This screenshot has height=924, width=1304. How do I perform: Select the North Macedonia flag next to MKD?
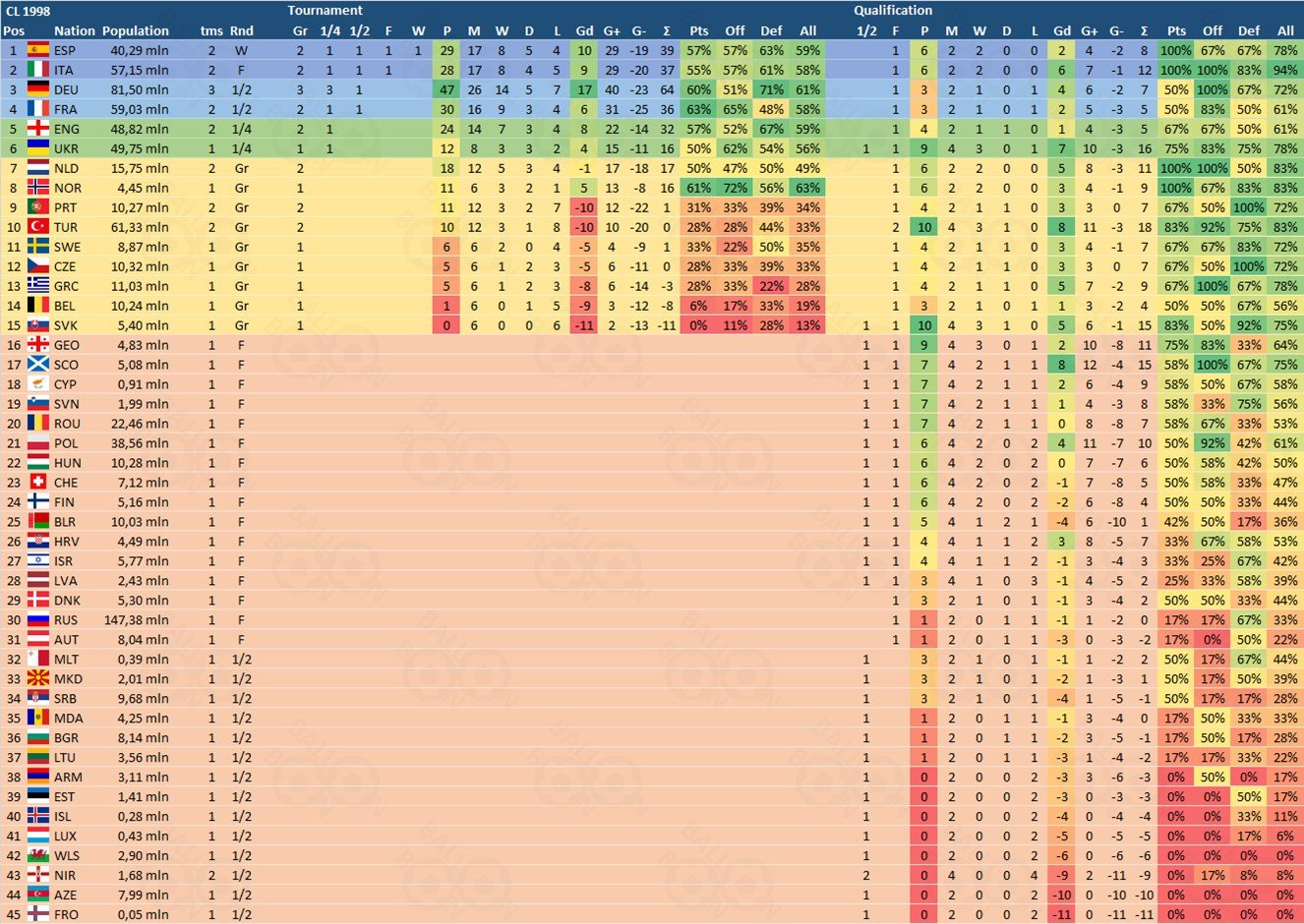click(x=38, y=679)
